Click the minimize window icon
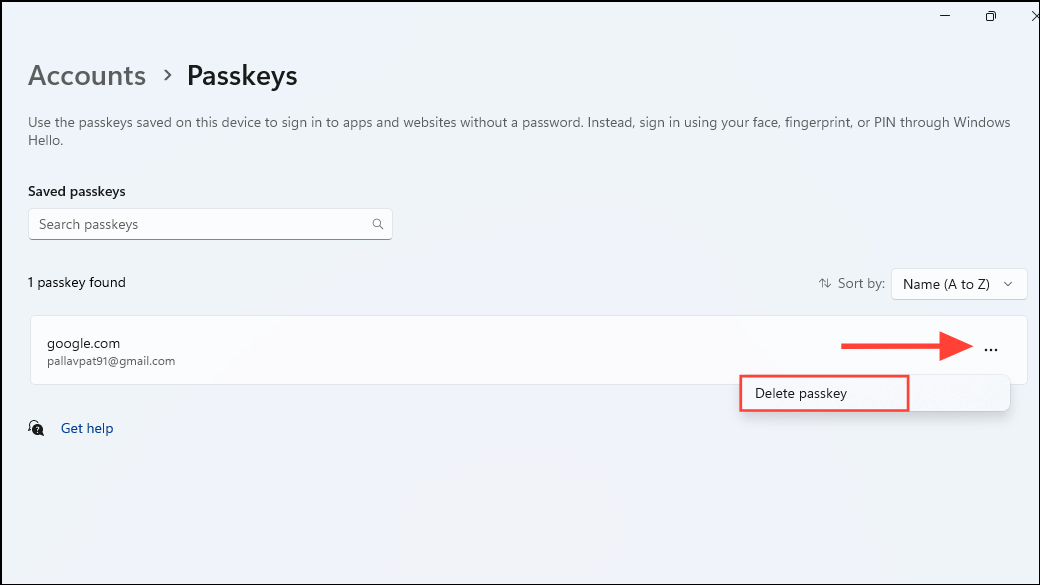 pyautogui.click(x=944, y=16)
